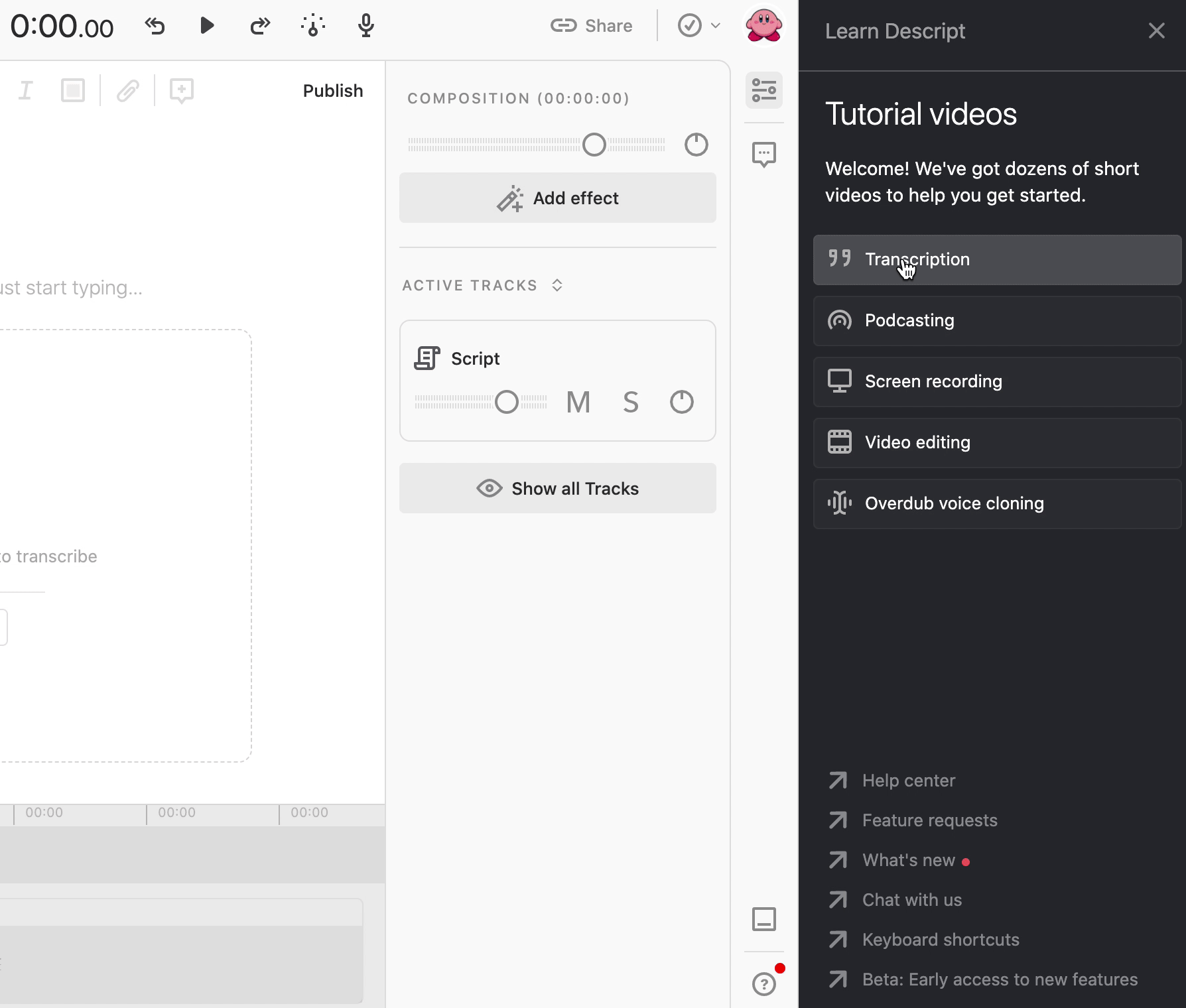Toggle the bottom timeline panel icon
The image size is (1186, 1008).
point(764,919)
